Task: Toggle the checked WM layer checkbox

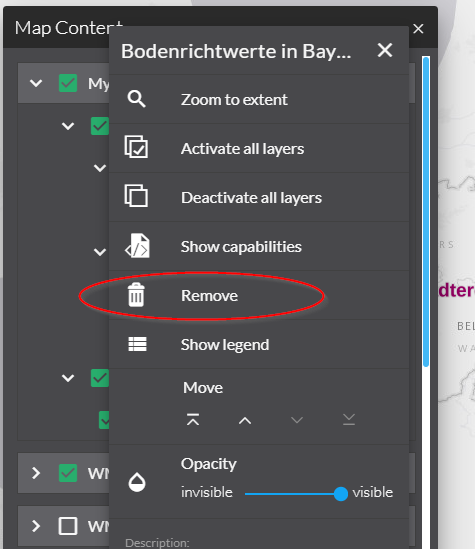Action: (x=68, y=473)
